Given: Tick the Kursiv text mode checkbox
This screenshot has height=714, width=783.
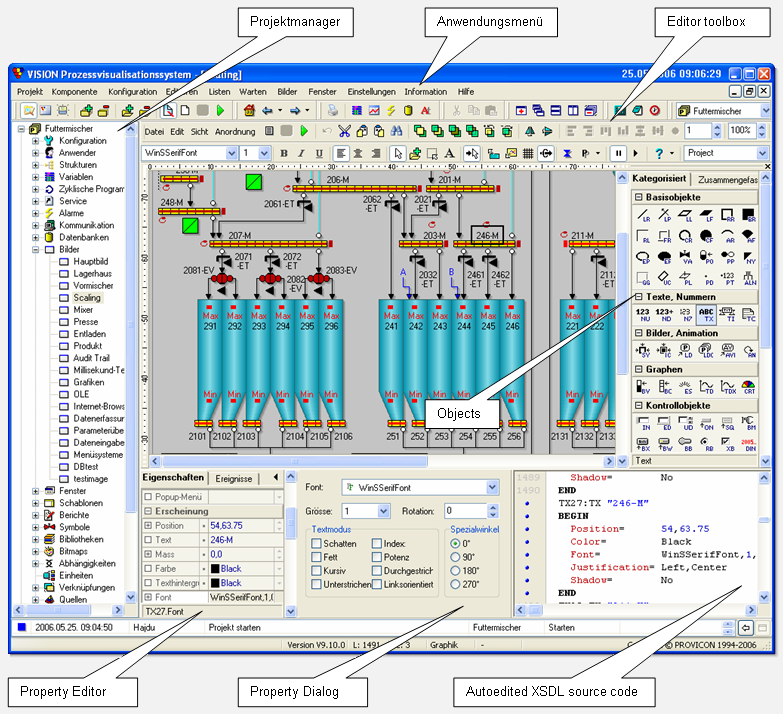Looking at the screenshot, I should tap(316, 570).
